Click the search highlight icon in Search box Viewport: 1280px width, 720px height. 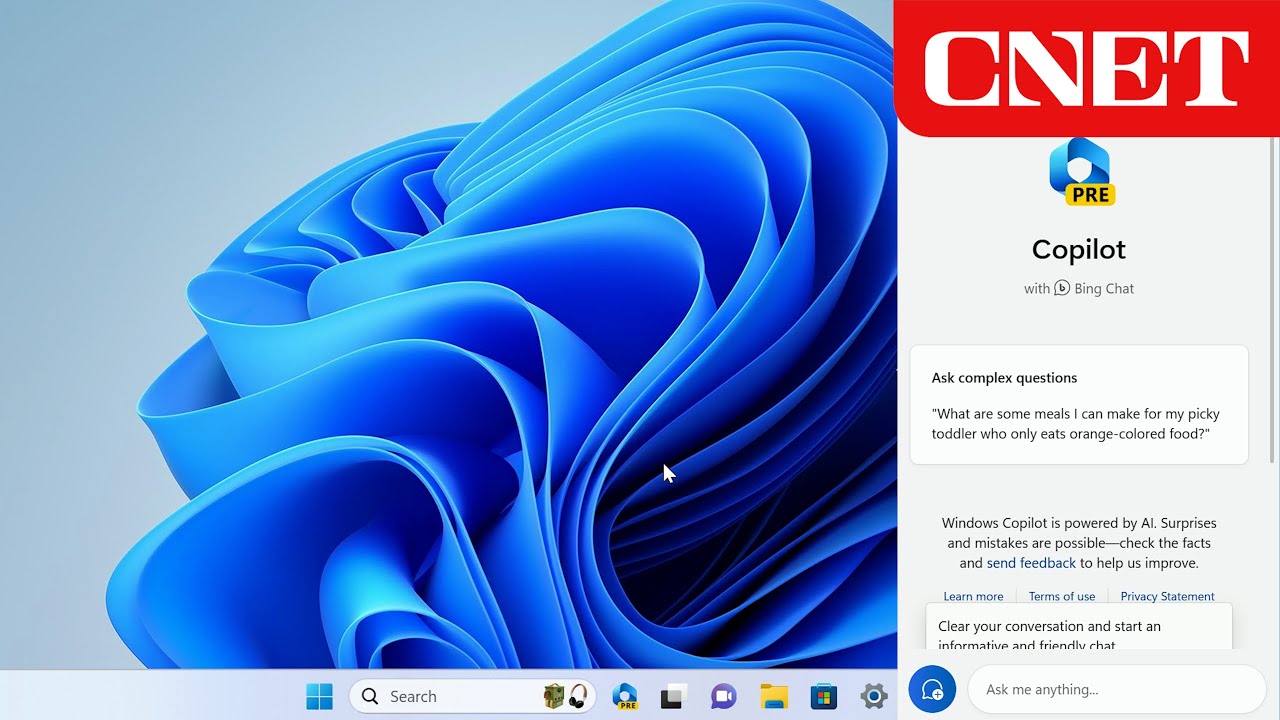(x=565, y=696)
